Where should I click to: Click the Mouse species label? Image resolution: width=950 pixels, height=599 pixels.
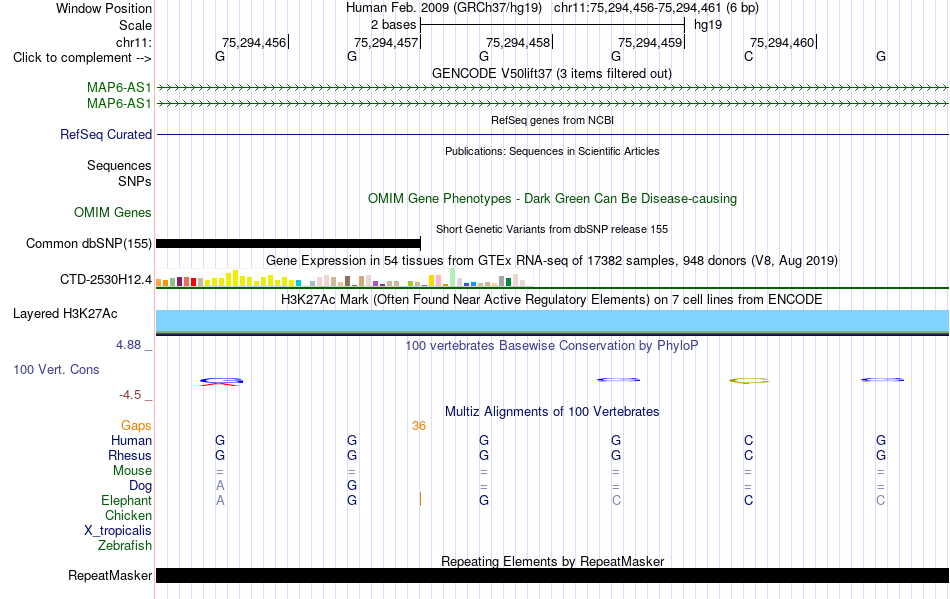132,471
